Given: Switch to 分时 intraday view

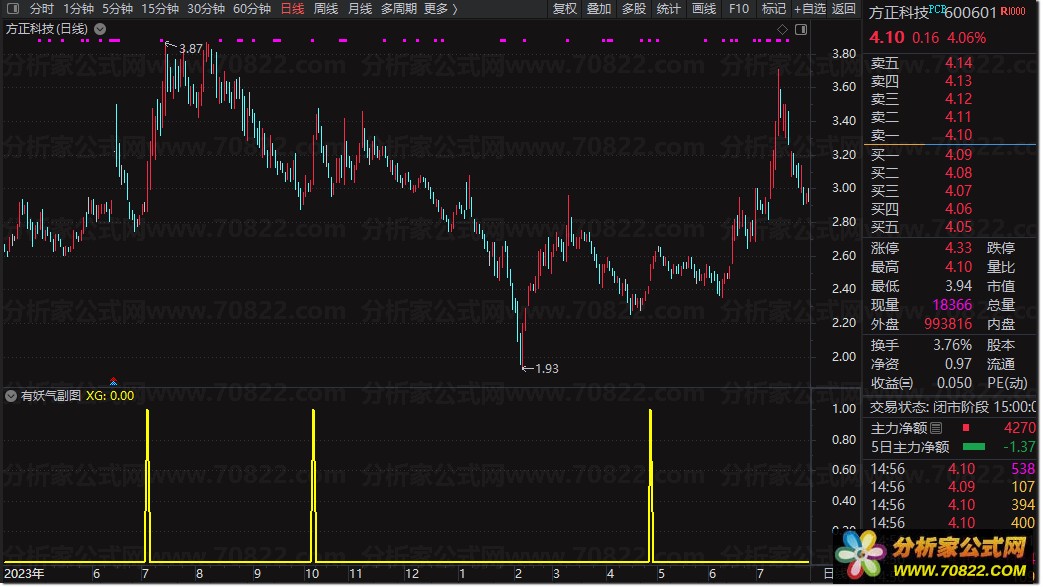Looking at the screenshot, I should (41, 9).
